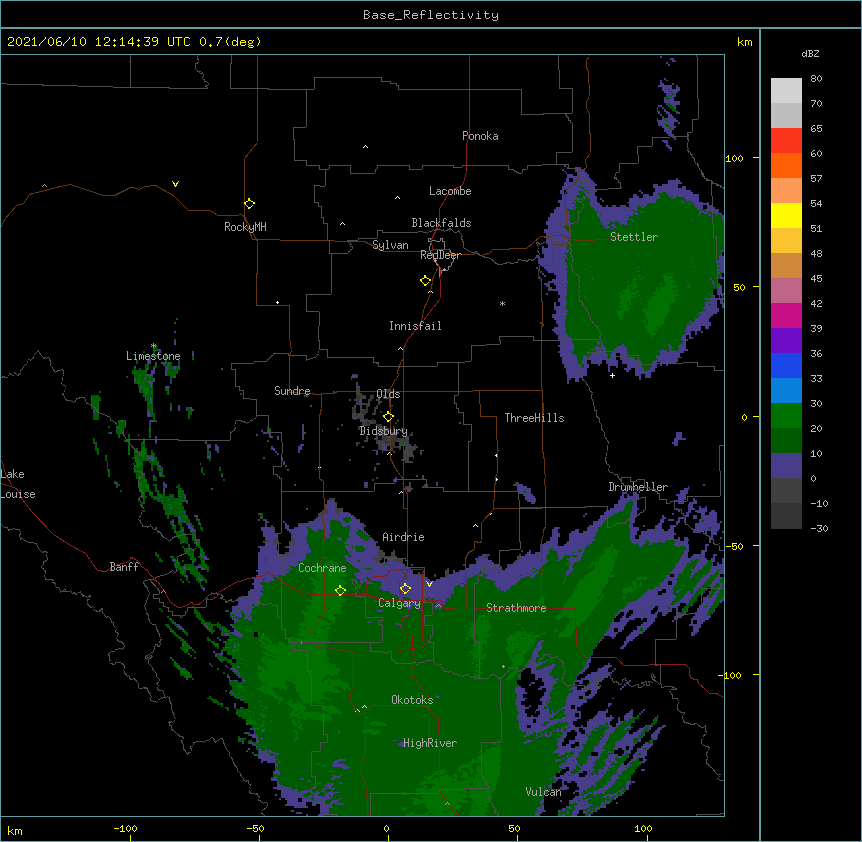Select the Vulcan label
The height and width of the screenshot is (842, 862).
point(543,792)
